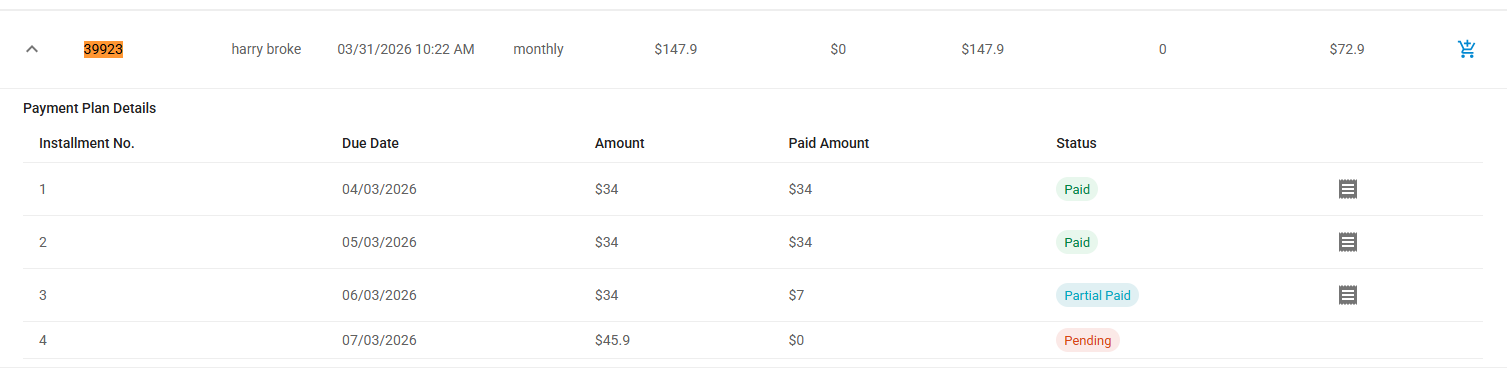1507x383 pixels.
Task: Click the Status column header
Action: [x=1076, y=143]
